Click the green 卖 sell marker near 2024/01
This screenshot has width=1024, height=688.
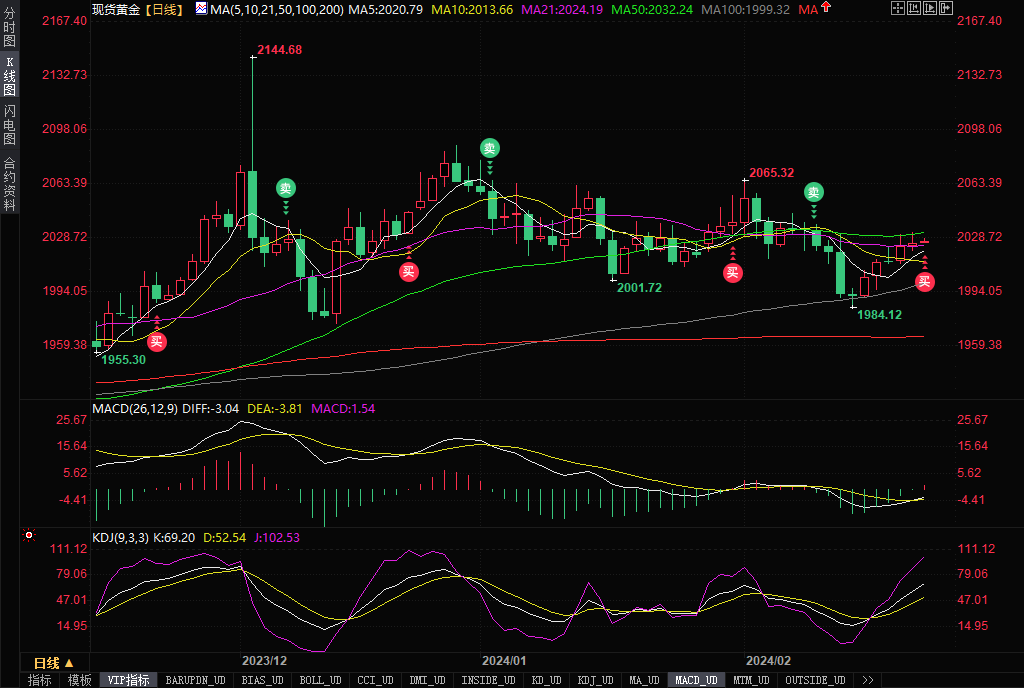tap(489, 148)
